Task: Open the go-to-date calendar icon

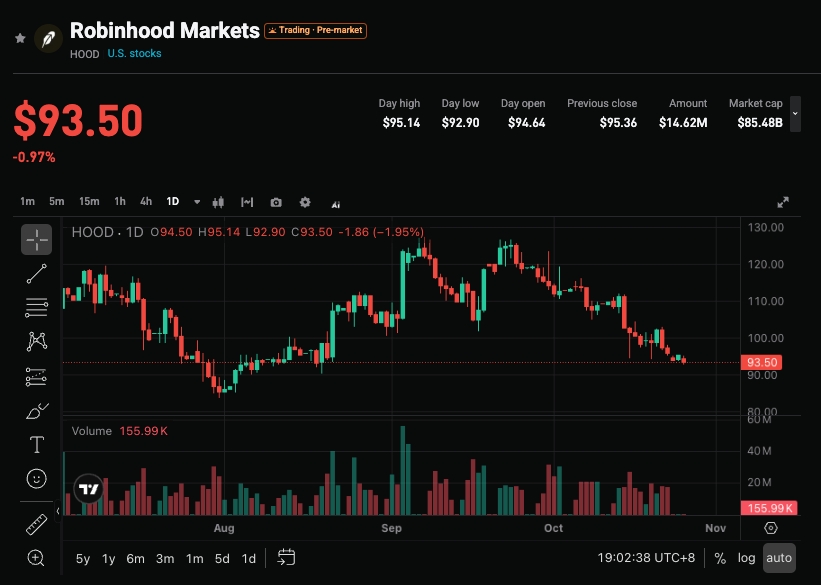Action: click(x=286, y=557)
